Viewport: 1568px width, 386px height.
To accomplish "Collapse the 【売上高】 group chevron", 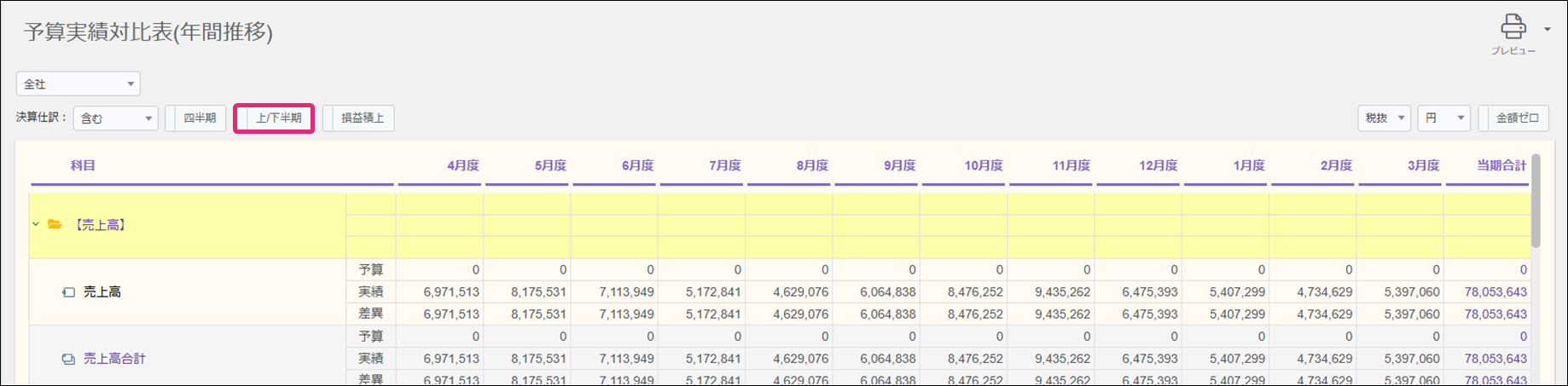I will 36,225.
